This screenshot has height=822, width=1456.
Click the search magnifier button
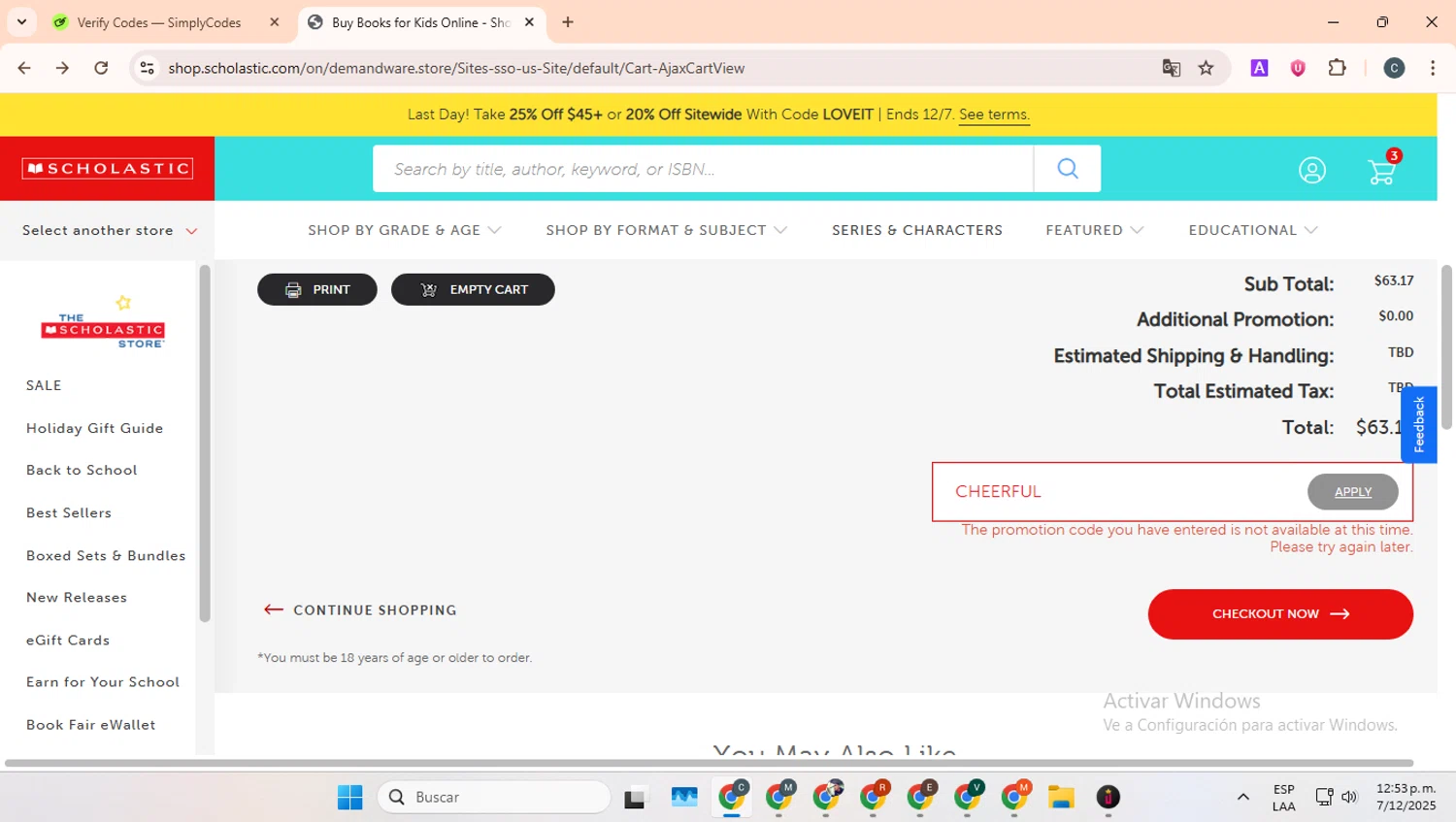click(1068, 169)
